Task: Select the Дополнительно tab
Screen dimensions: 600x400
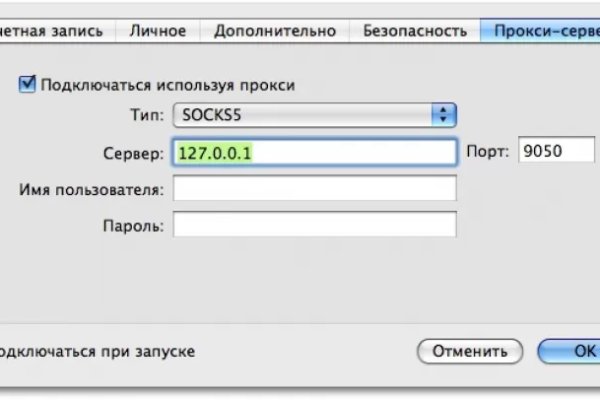Action: point(273,30)
